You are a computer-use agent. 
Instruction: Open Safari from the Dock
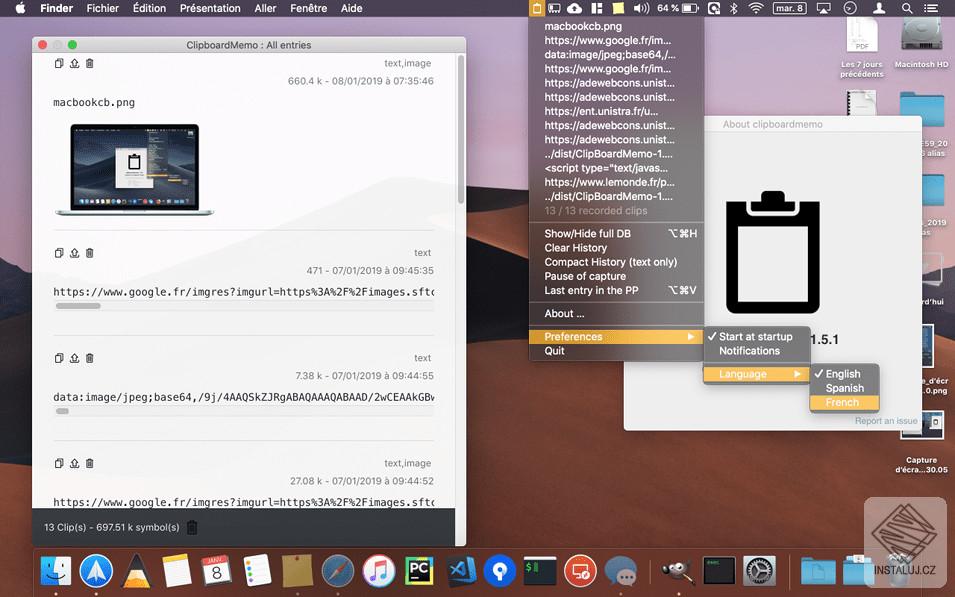338,571
